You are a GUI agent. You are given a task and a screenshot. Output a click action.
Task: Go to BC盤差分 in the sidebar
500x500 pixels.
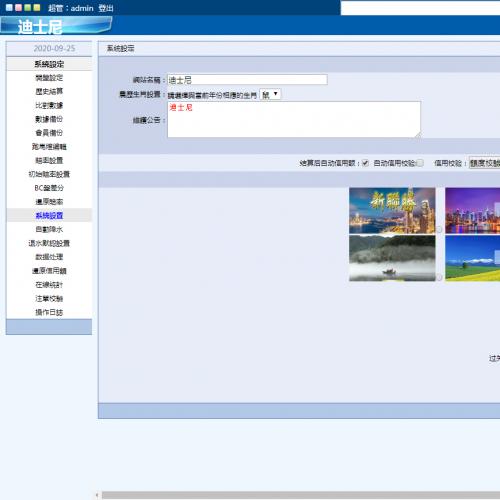coord(49,188)
